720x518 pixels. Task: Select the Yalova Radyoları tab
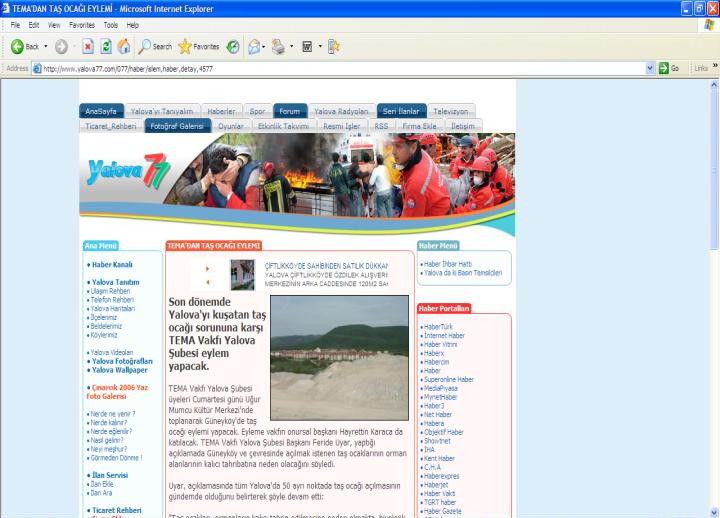[341, 111]
